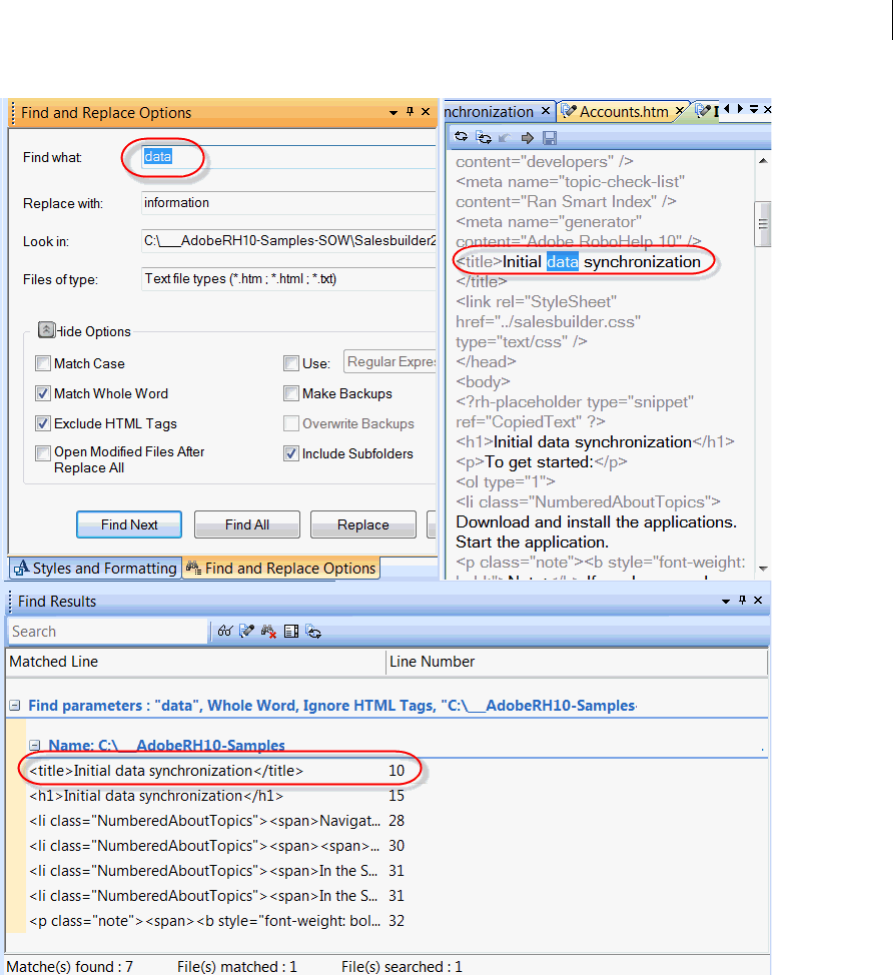Click the Hide Options collapse icon
Screen dimensions: 893x975
pos(46,330)
